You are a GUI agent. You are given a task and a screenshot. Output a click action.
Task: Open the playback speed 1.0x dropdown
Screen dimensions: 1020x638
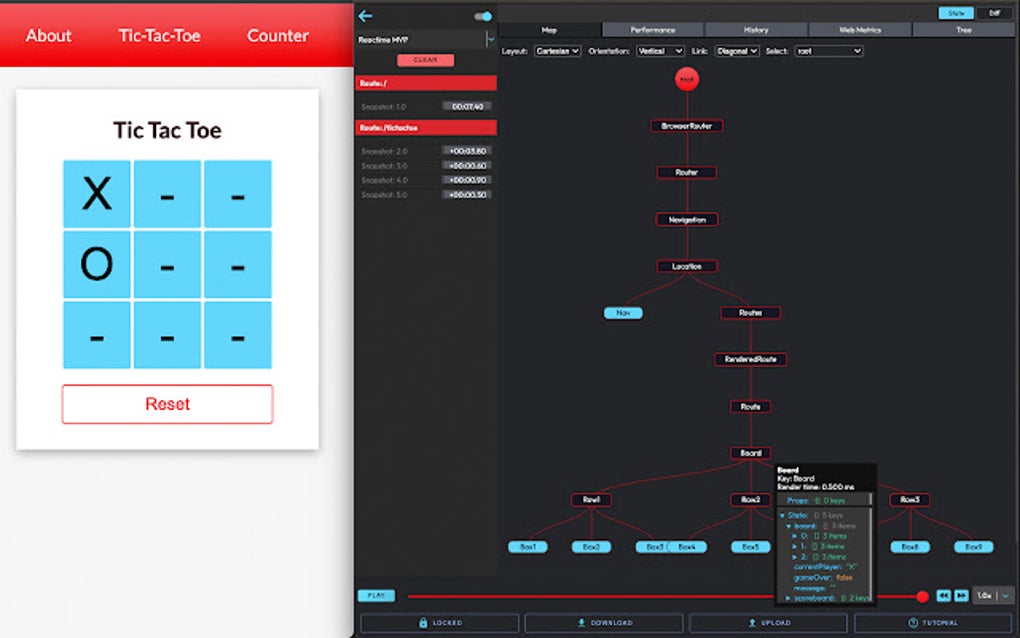993,596
